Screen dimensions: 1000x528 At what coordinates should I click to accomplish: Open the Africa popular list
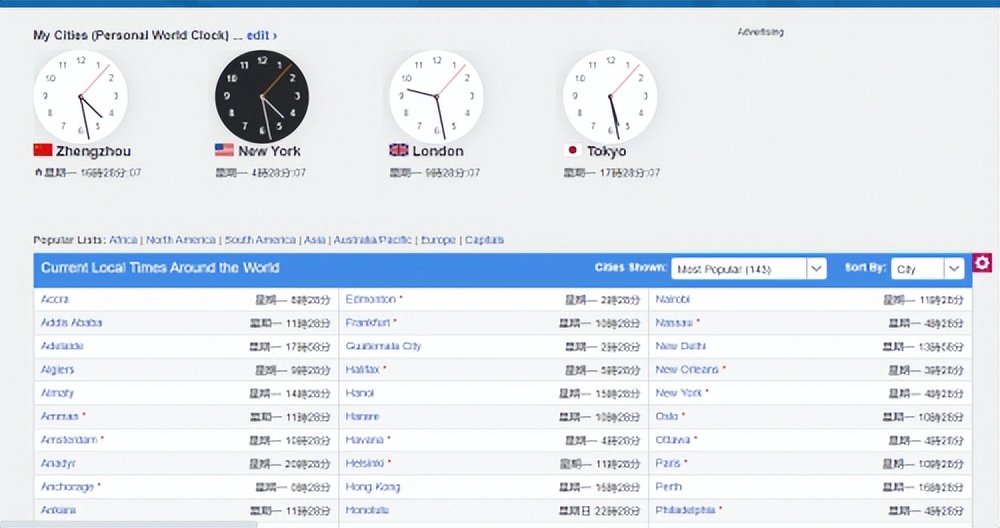point(123,240)
